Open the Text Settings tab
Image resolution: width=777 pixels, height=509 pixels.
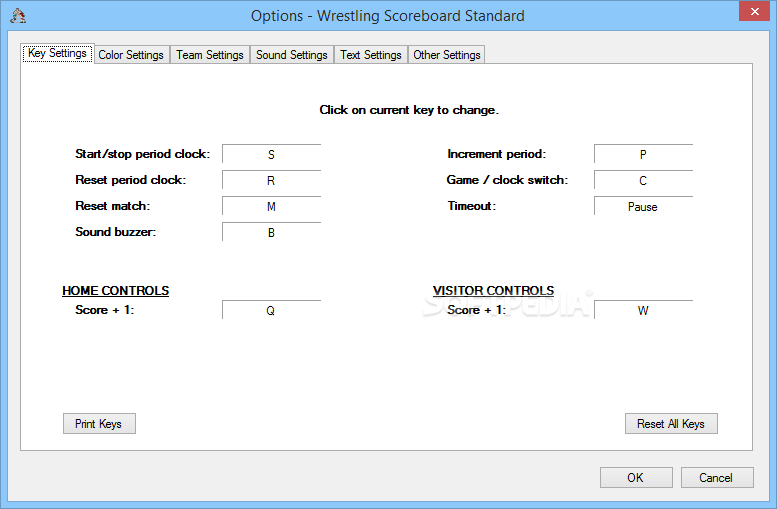371,55
